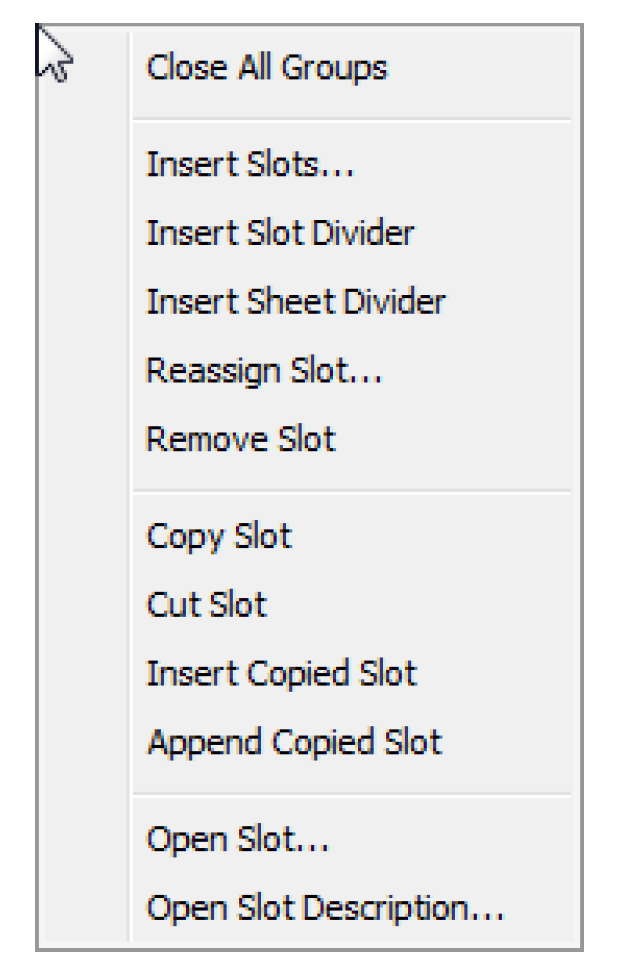The width and height of the screenshot is (621, 975).
Task: Select Copy Slot
Action: coord(309,537)
